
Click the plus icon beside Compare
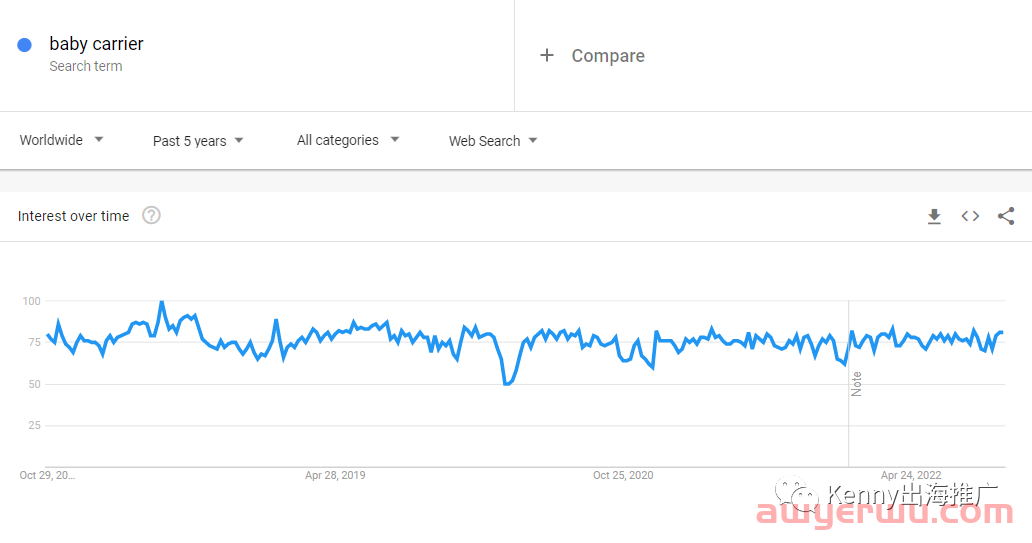click(547, 55)
